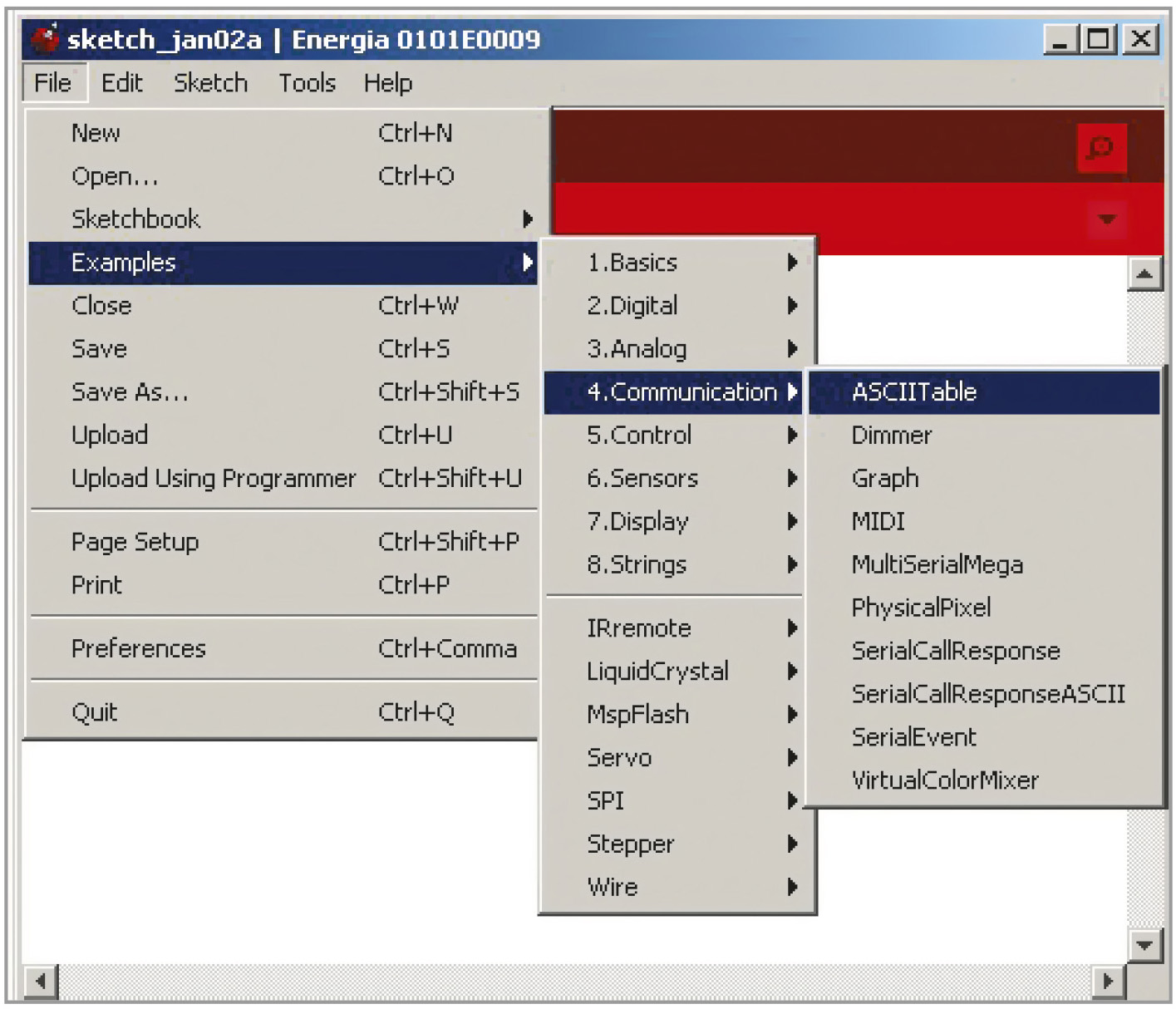
Task: Open the Graph example sketch
Action: click(x=985, y=479)
